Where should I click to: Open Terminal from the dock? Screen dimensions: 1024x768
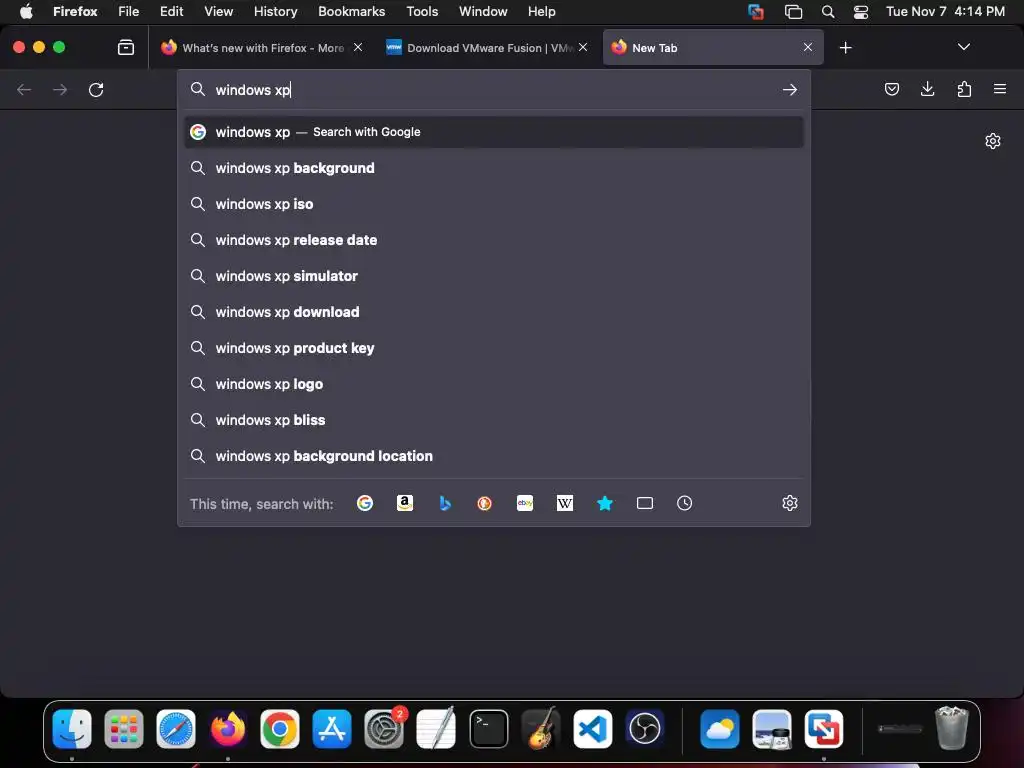click(488, 729)
